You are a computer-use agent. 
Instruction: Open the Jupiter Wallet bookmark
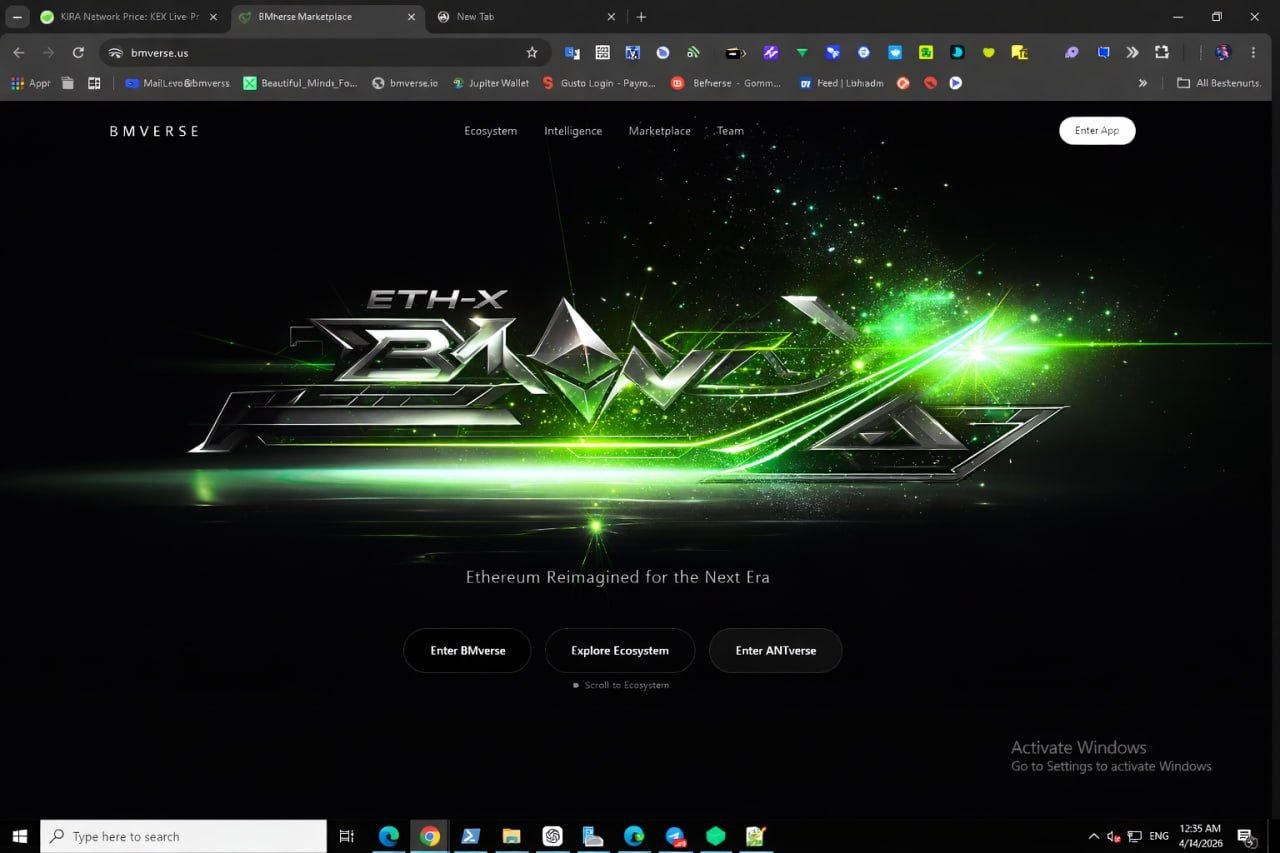click(x=491, y=83)
